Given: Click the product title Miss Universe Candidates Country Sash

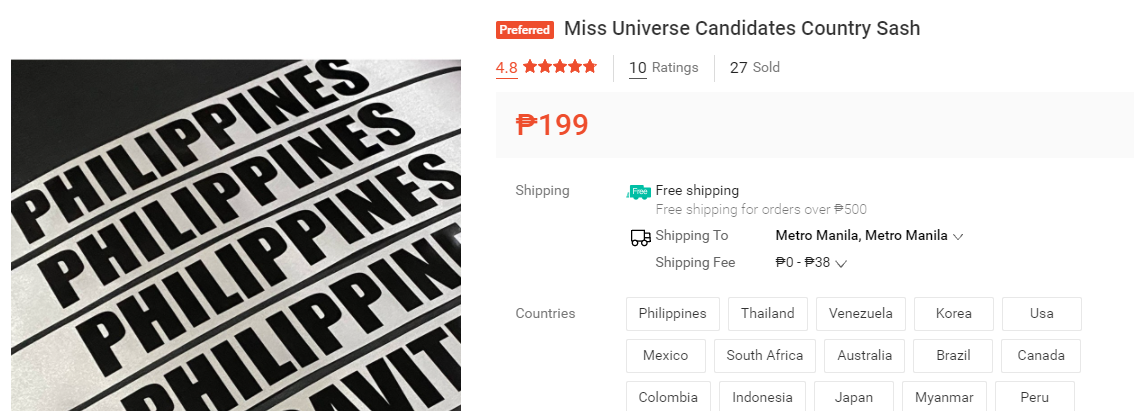Looking at the screenshot, I should click(742, 29).
